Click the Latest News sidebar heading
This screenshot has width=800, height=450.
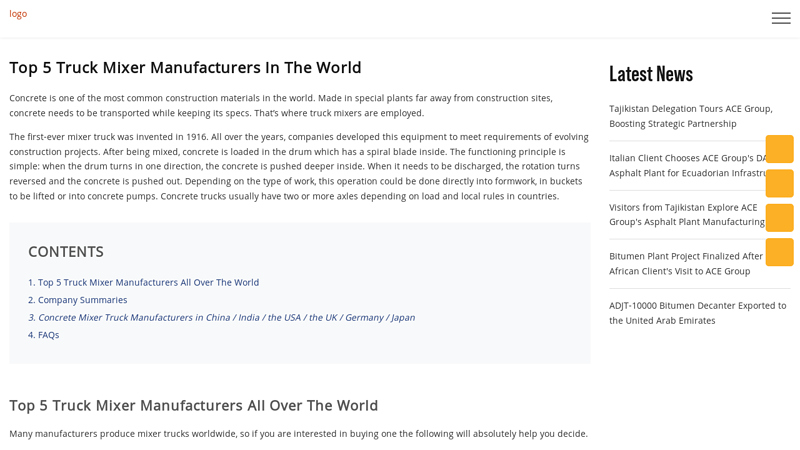pos(650,74)
